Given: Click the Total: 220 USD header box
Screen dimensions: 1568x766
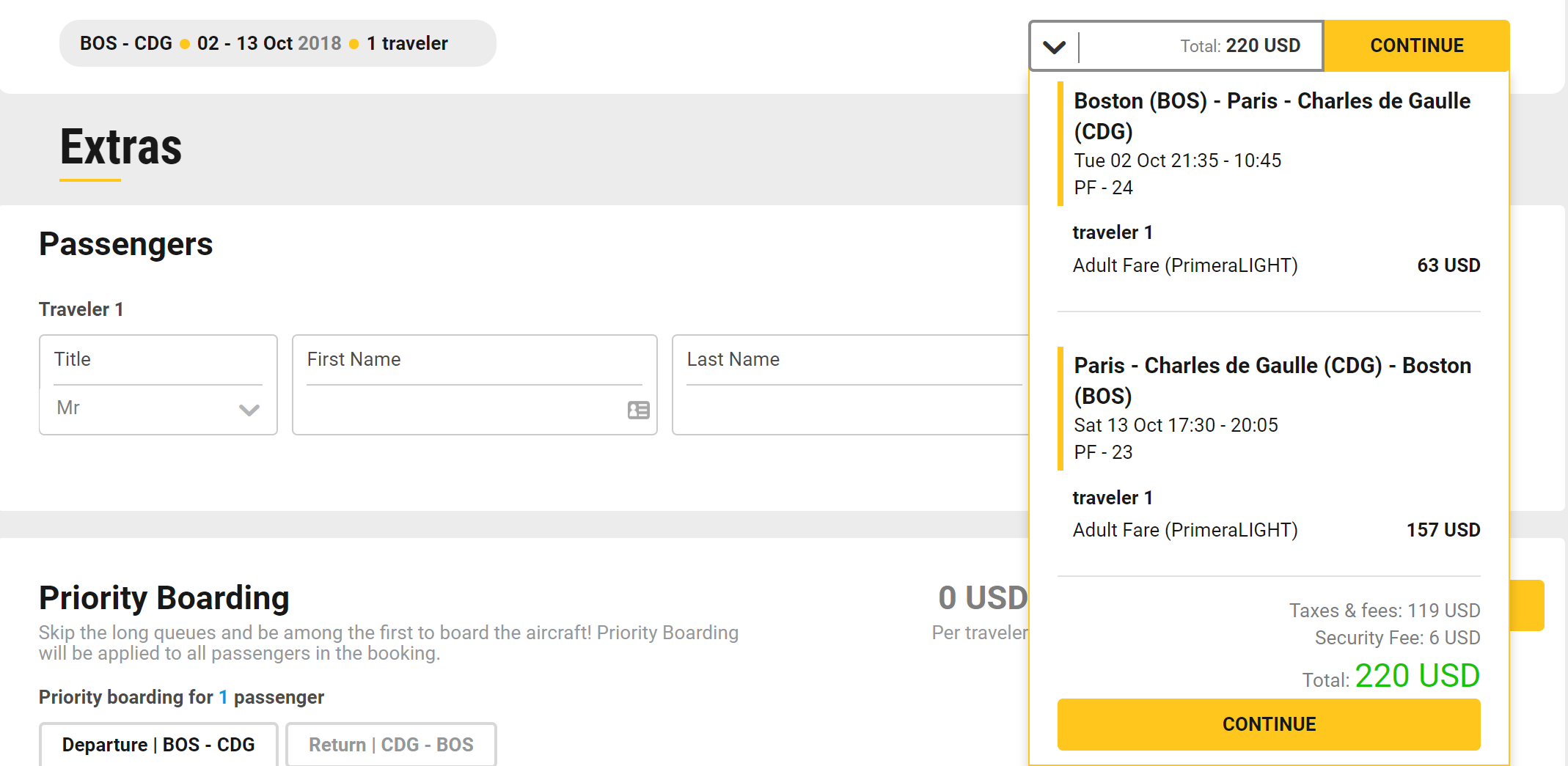Looking at the screenshot, I should pos(1239,45).
